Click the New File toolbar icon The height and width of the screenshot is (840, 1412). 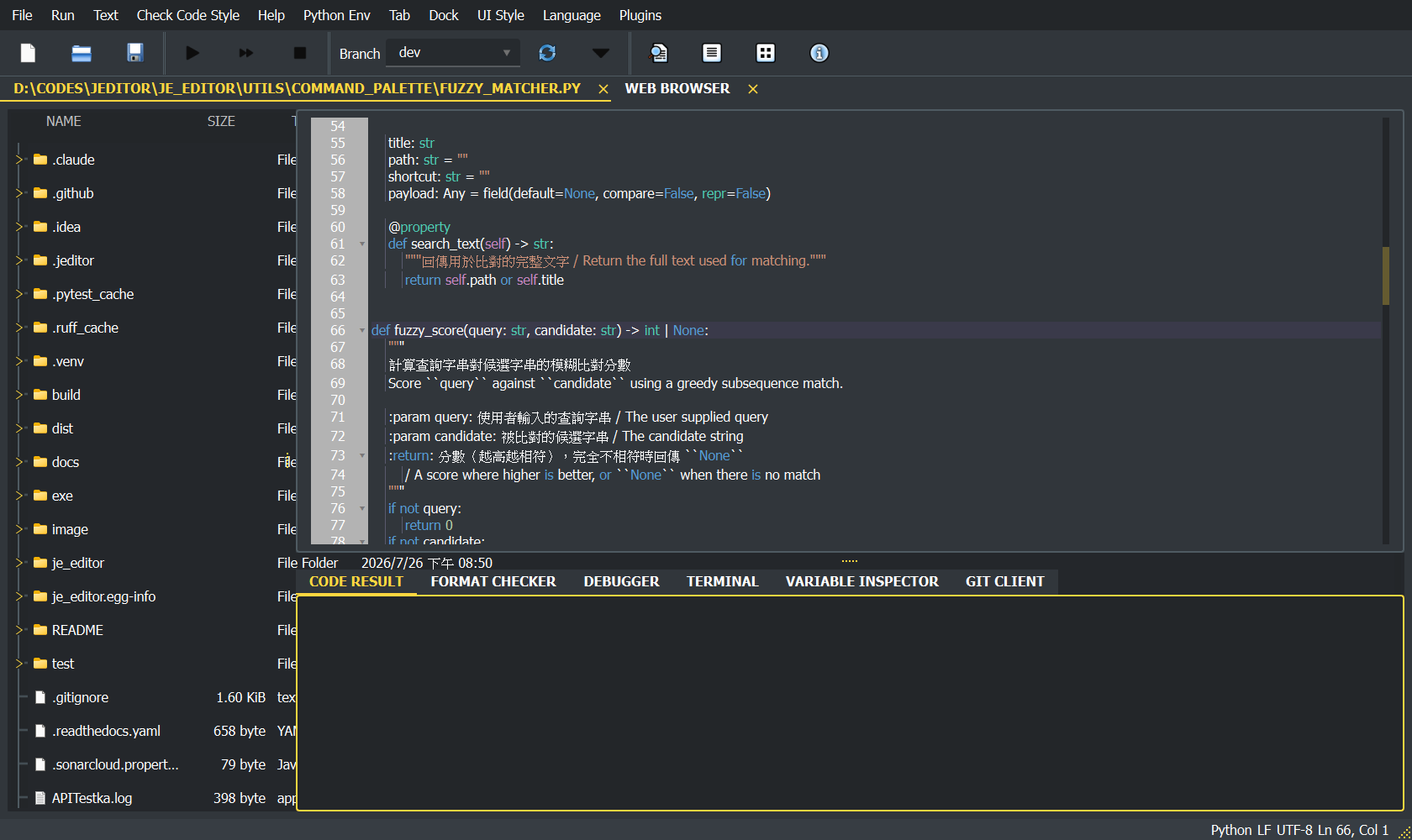click(x=28, y=53)
